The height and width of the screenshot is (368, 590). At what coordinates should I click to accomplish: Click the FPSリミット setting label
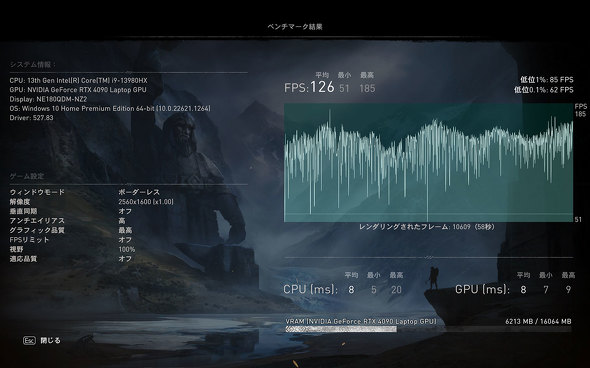(29, 240)
